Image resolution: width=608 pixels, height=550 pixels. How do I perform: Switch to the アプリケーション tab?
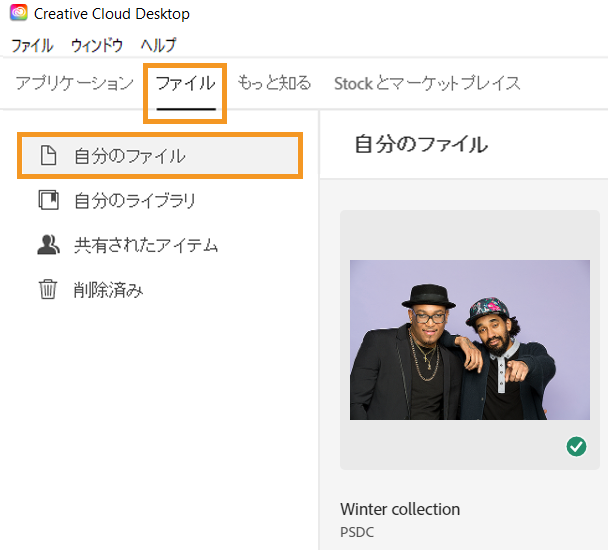click(74, 83)
